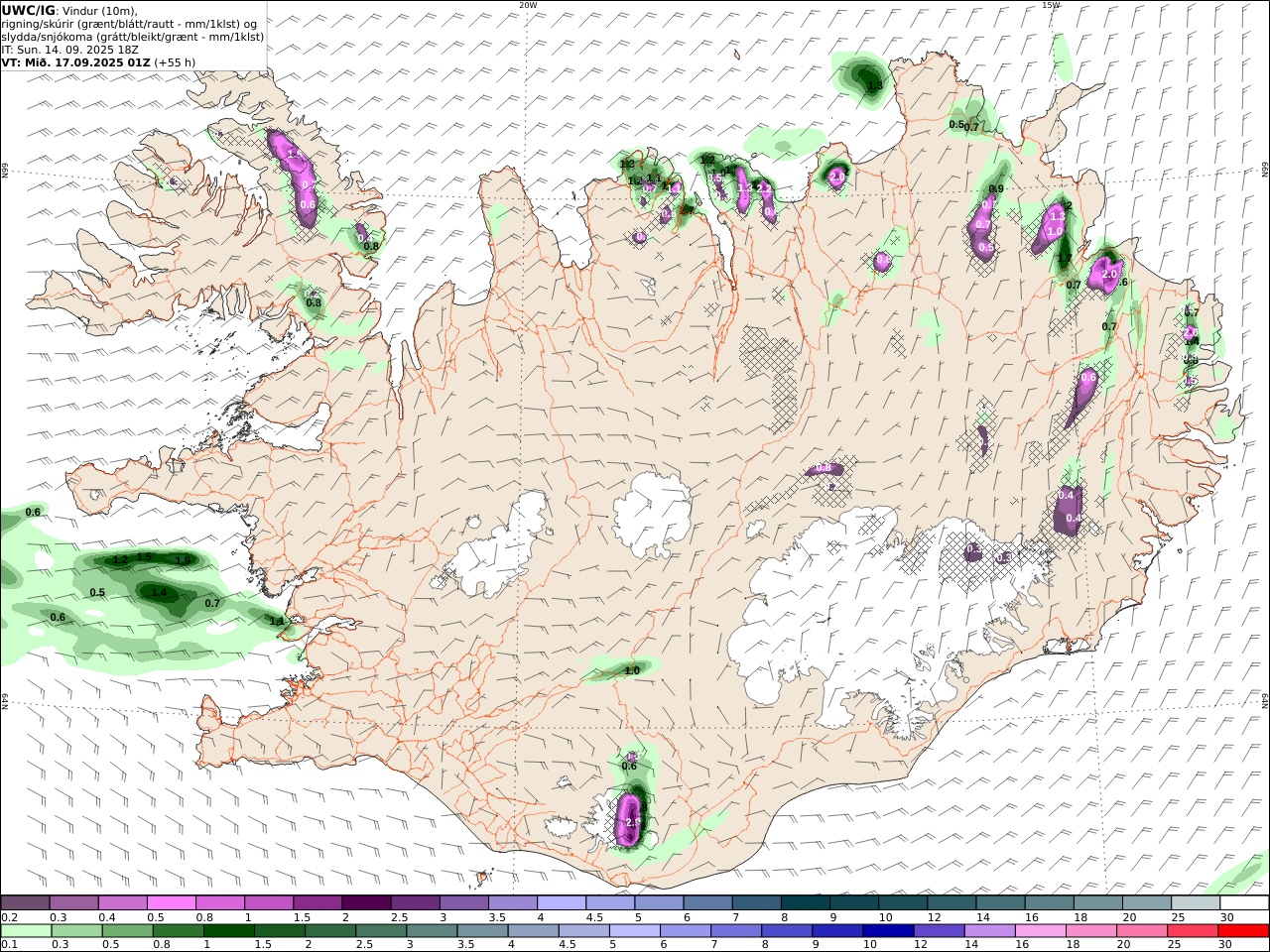Click the lower legend swatch starting at 12
1270x952 pixels.
938,931
